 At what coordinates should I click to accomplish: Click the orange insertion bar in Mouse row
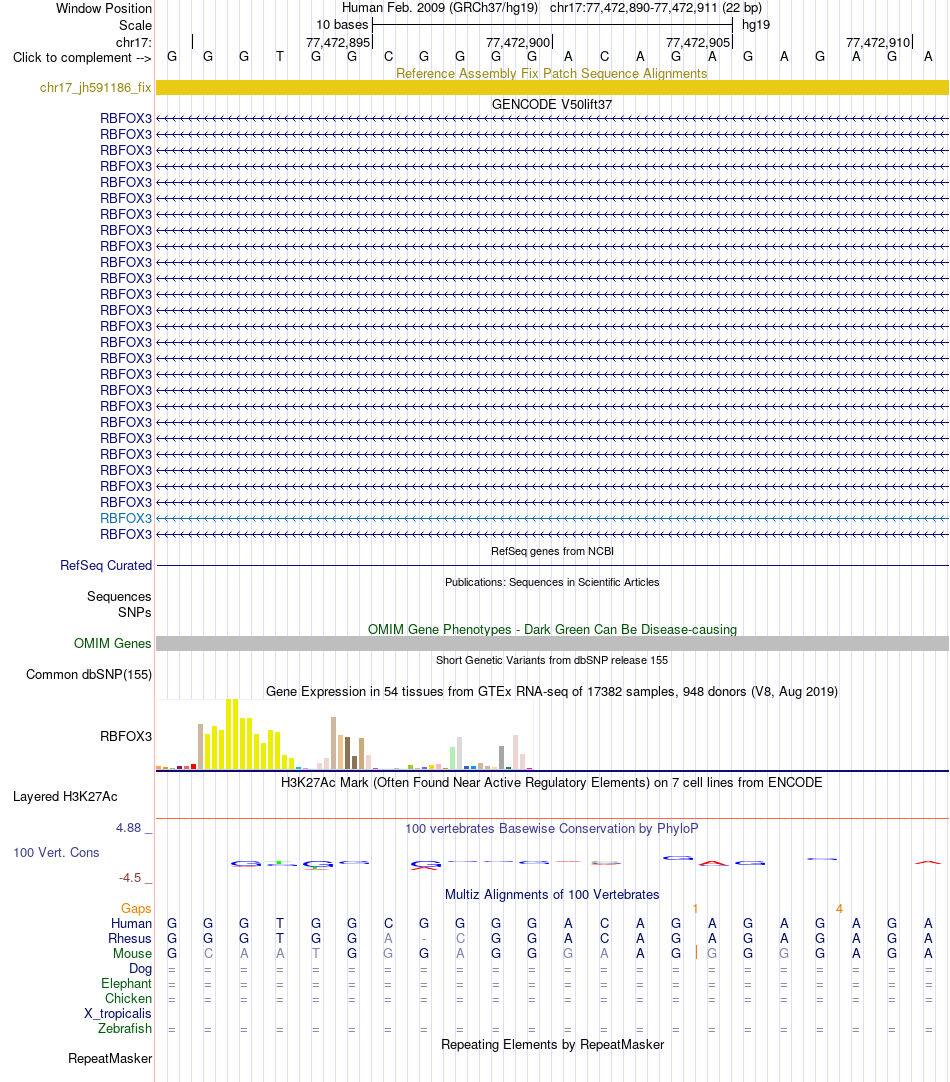(x=696, y=953)
